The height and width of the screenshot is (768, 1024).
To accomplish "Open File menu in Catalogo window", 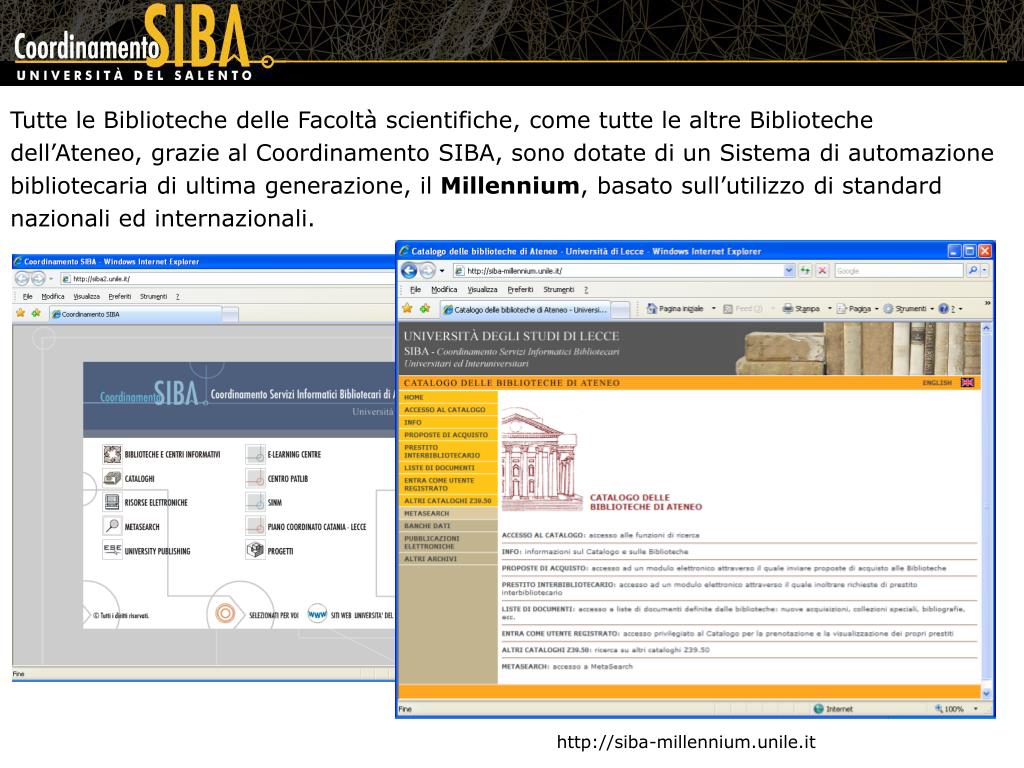I will pos(415,289).
